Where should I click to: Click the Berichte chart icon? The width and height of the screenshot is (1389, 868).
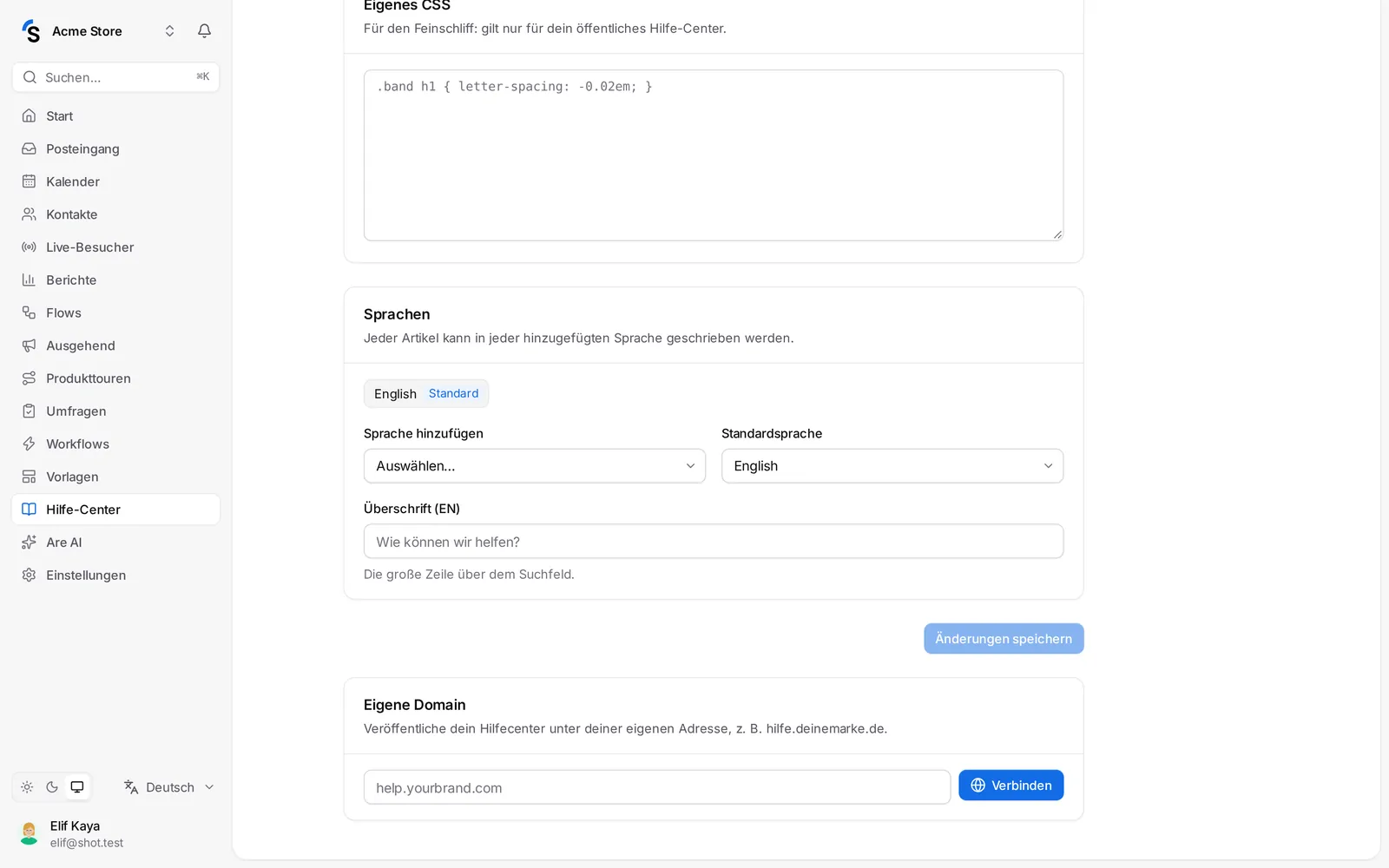tap(29, 279)
